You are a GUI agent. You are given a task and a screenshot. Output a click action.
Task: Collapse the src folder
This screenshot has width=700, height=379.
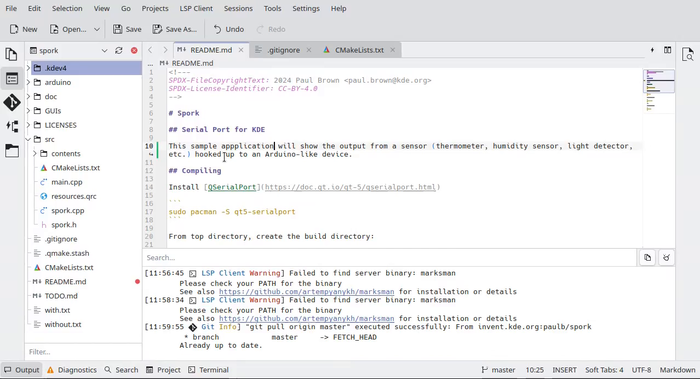pos(29,139)
